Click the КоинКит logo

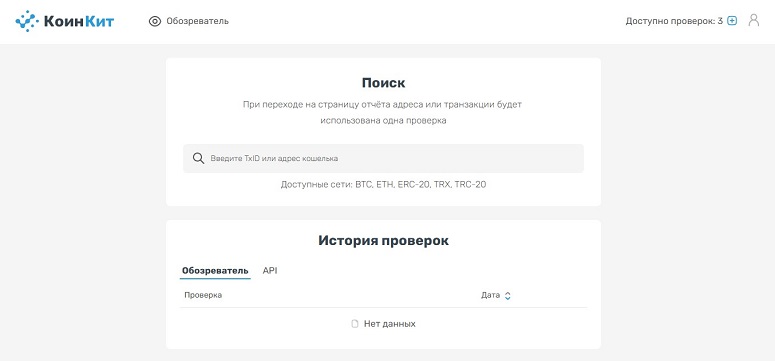[x=65, y=21]
